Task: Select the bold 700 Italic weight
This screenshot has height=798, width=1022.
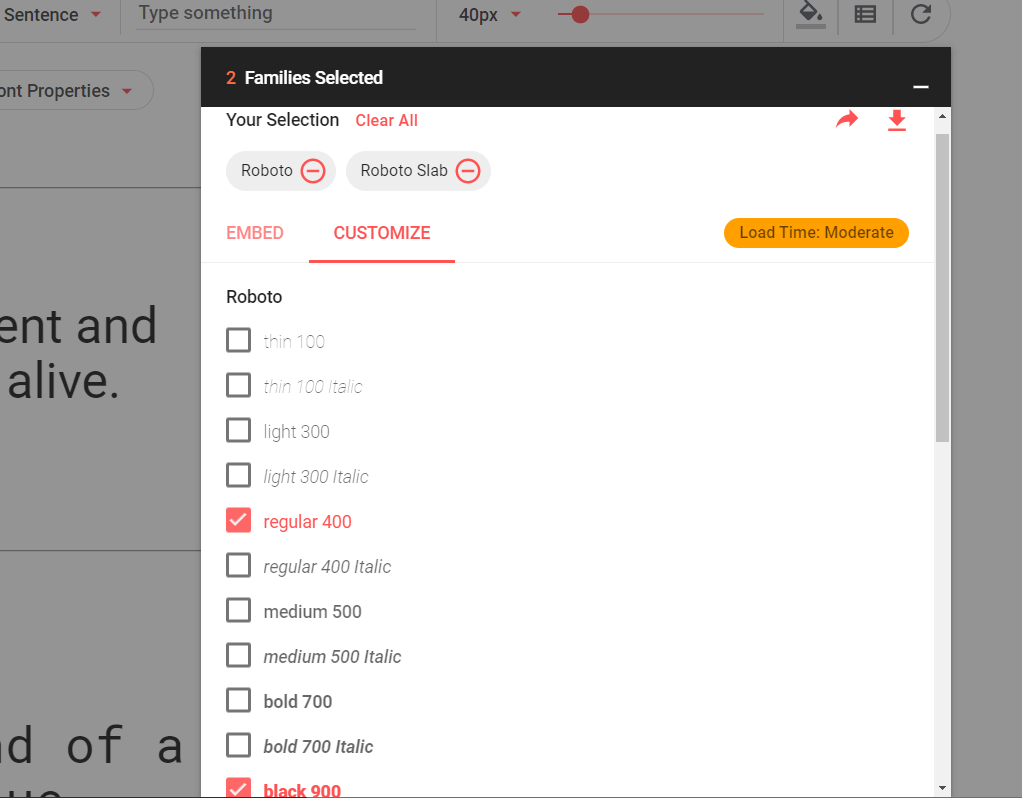Action: [239, 745]
